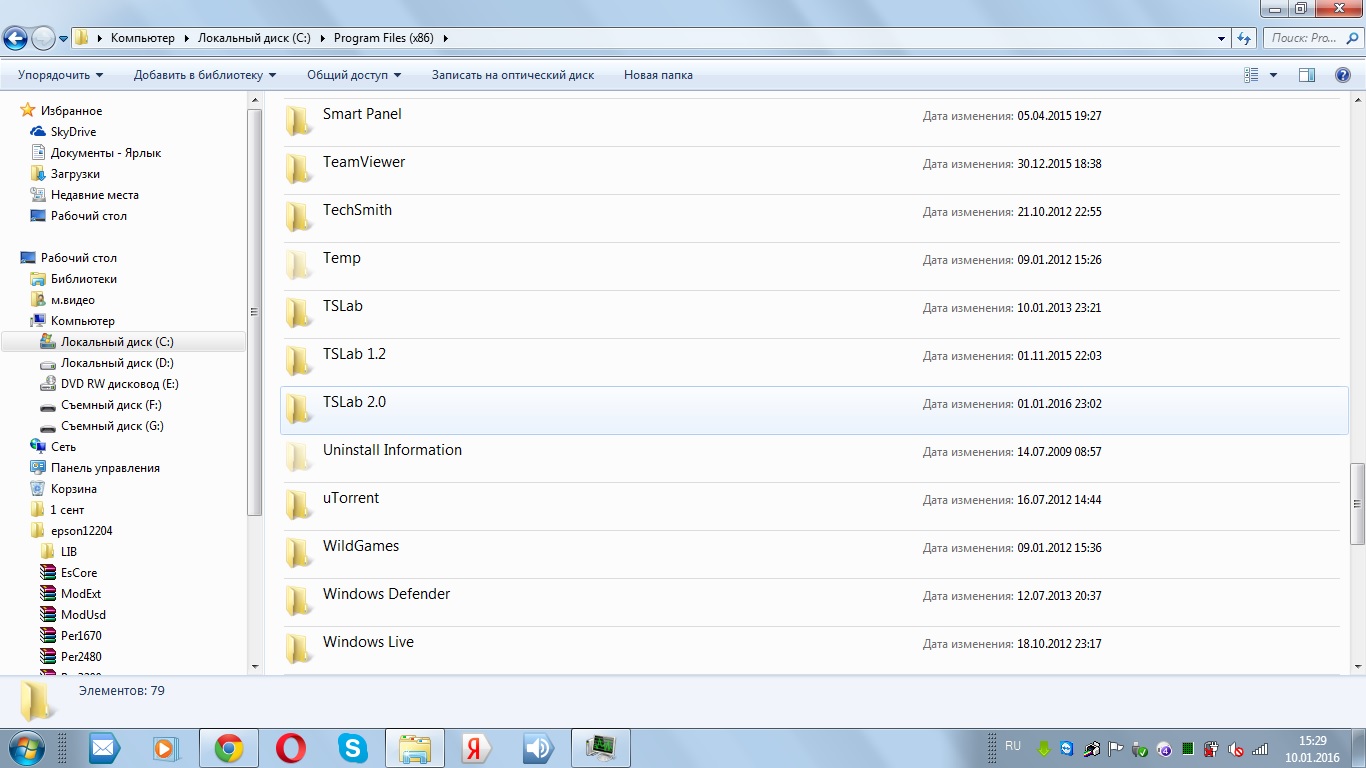Screen dimensions: 1366x768
Task: Click the TechSmith folder icon
Action: (298, 217)
